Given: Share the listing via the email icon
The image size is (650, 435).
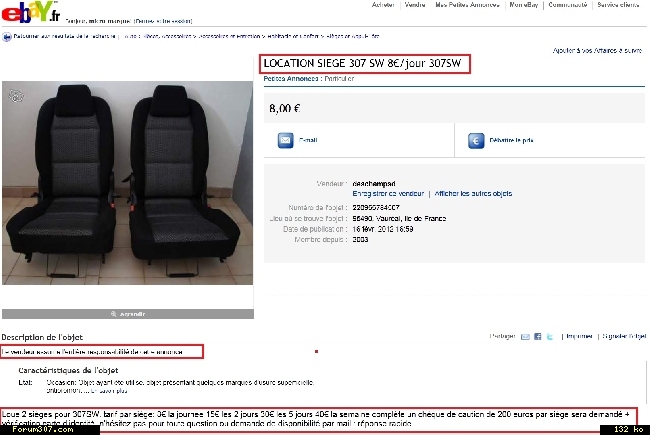Looking at the screenshot, I should point(525,336).
